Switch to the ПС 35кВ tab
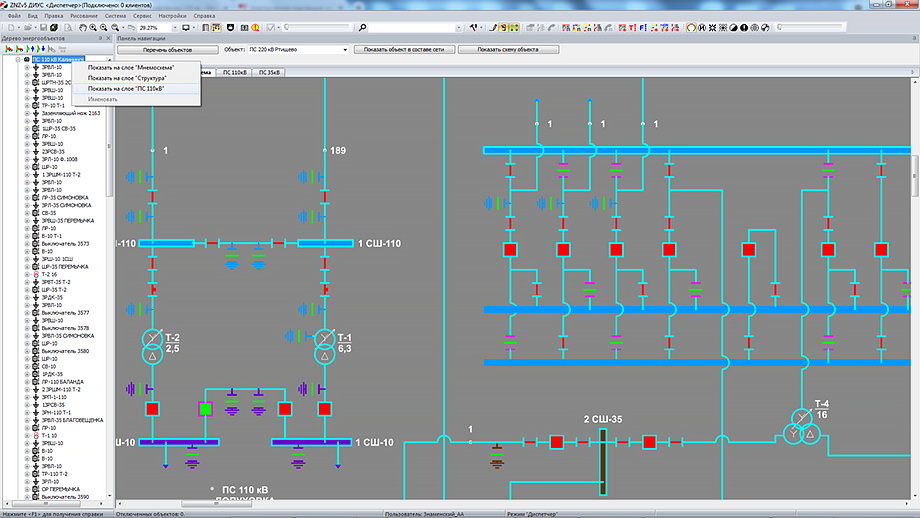The image size is (920, 518). [x=270, y=73]
